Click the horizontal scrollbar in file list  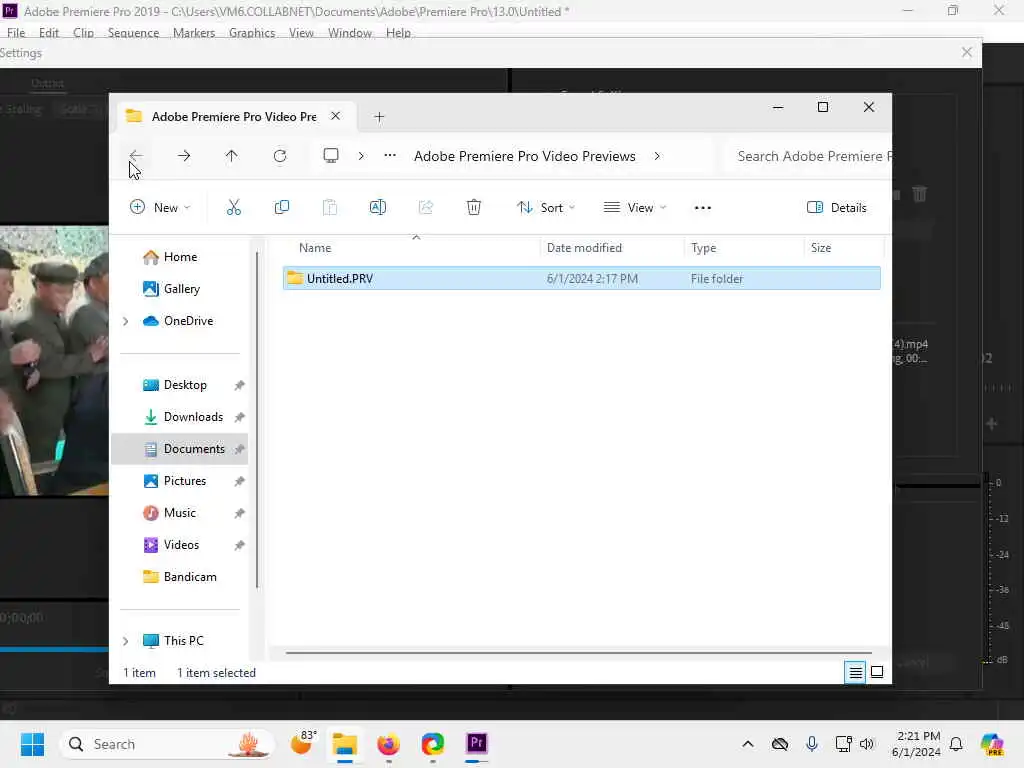pos(578,652)
